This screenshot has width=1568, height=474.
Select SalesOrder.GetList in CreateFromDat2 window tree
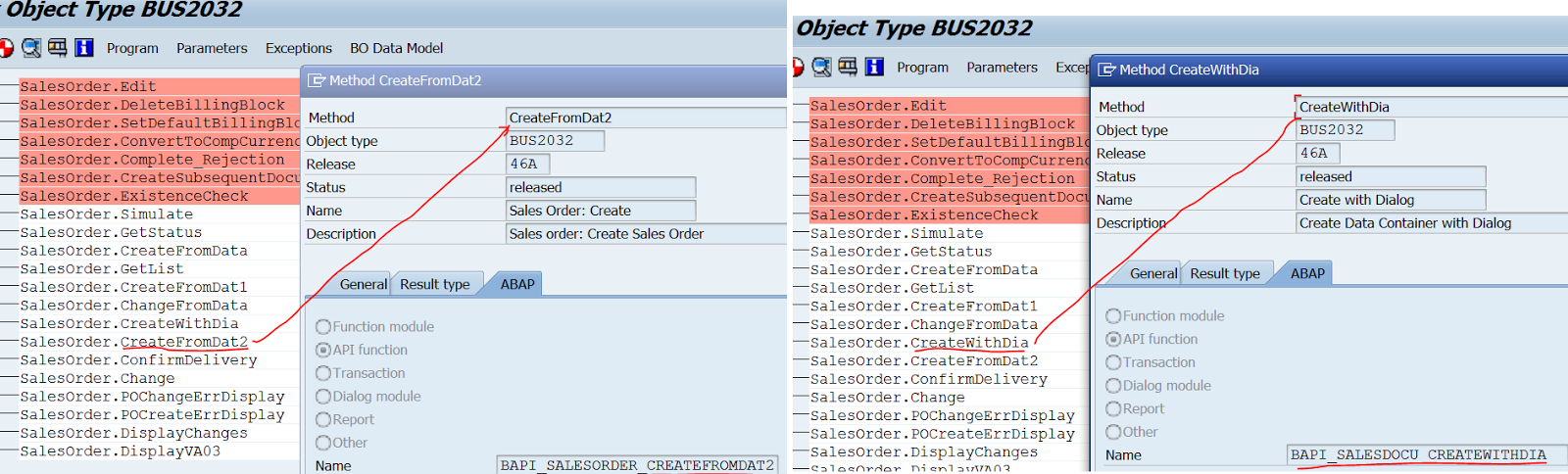(102, 268)
